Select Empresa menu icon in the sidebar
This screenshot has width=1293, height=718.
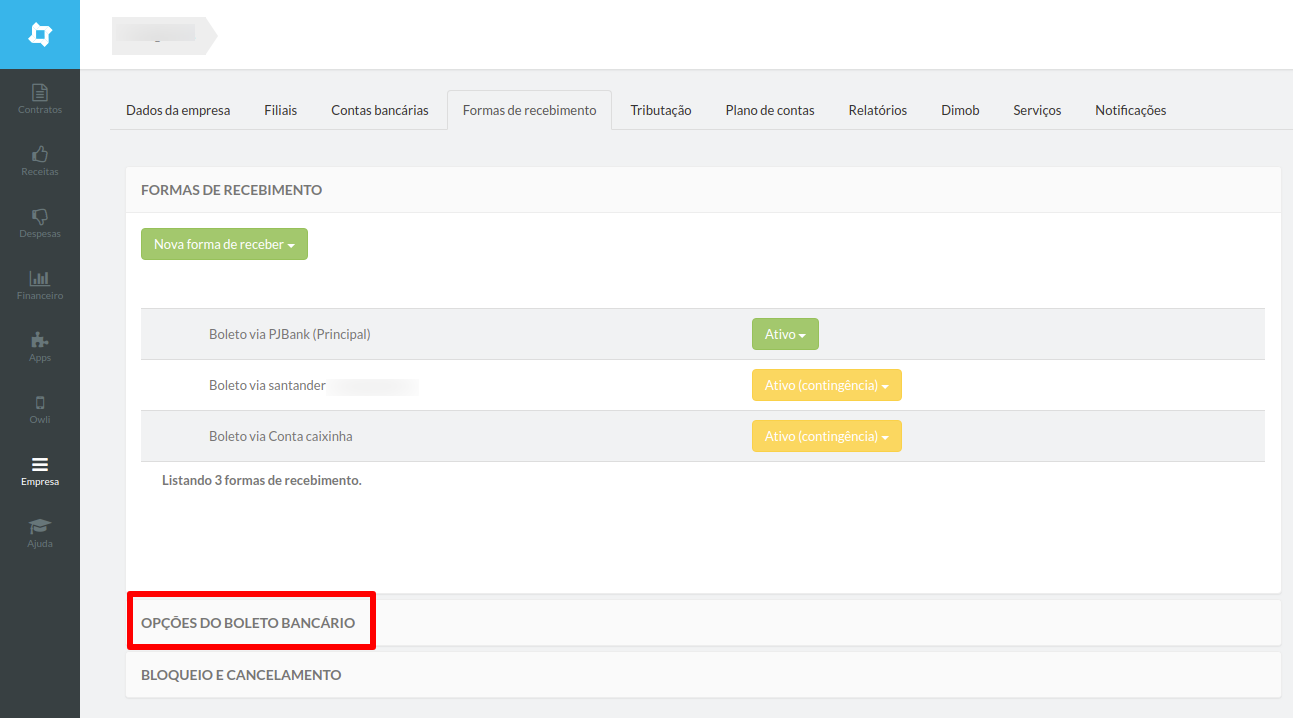[x=40, y=465]
